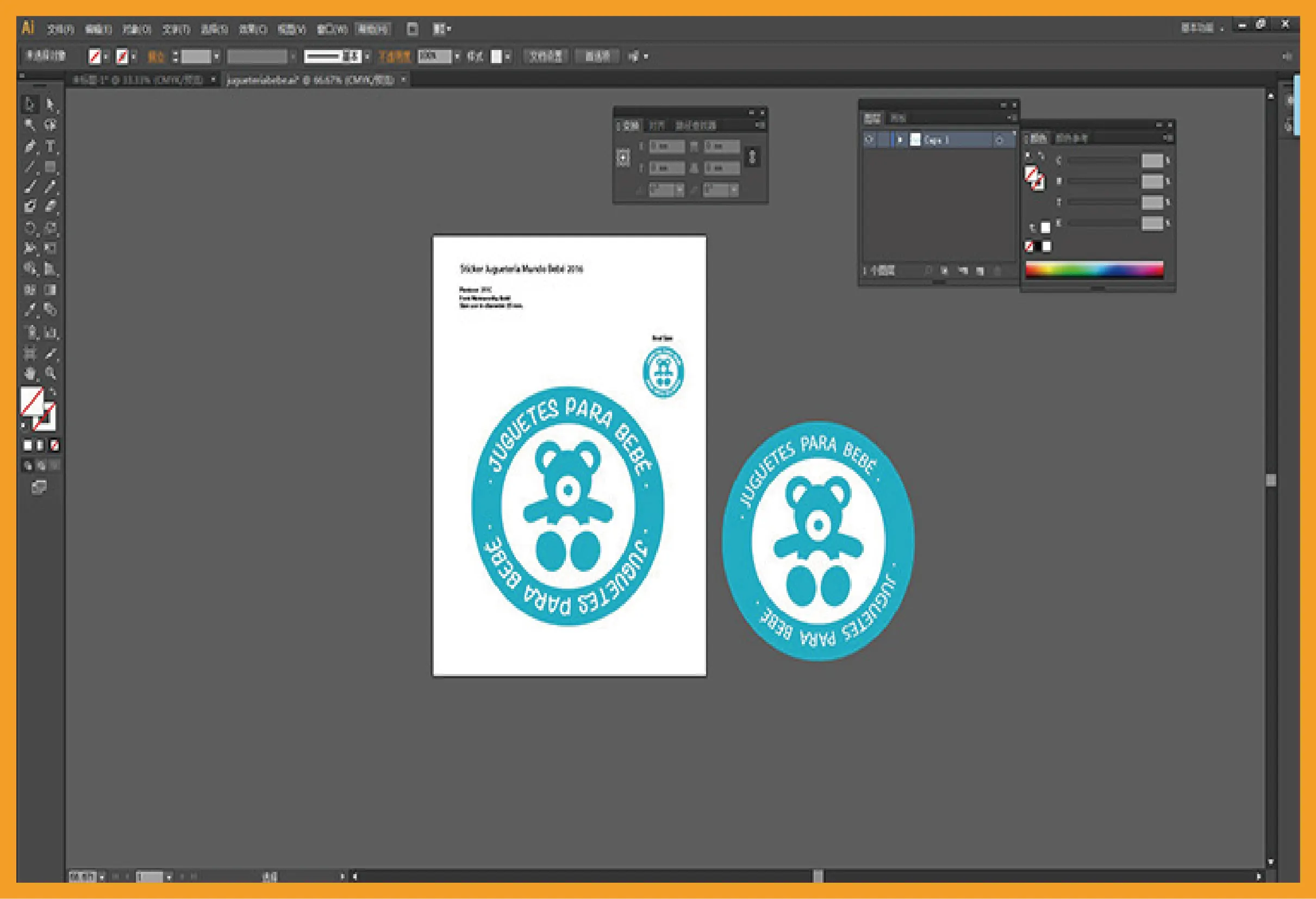The image size is (1316, 899).
Task: Select the Type tool in toolbox
Action: tap(51, 147)
